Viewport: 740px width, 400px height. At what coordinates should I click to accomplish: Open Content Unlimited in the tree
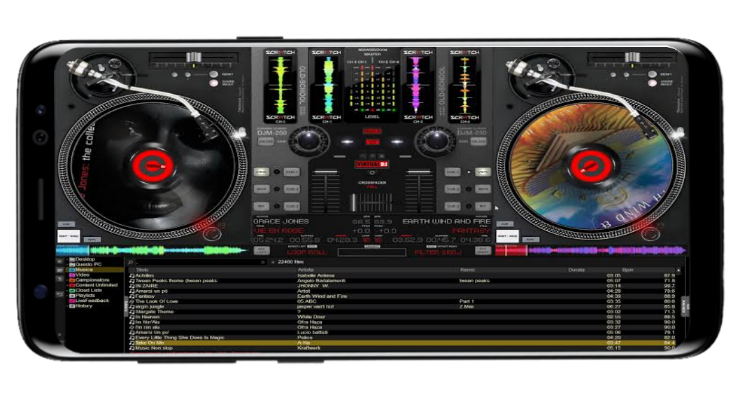point(93,285)
